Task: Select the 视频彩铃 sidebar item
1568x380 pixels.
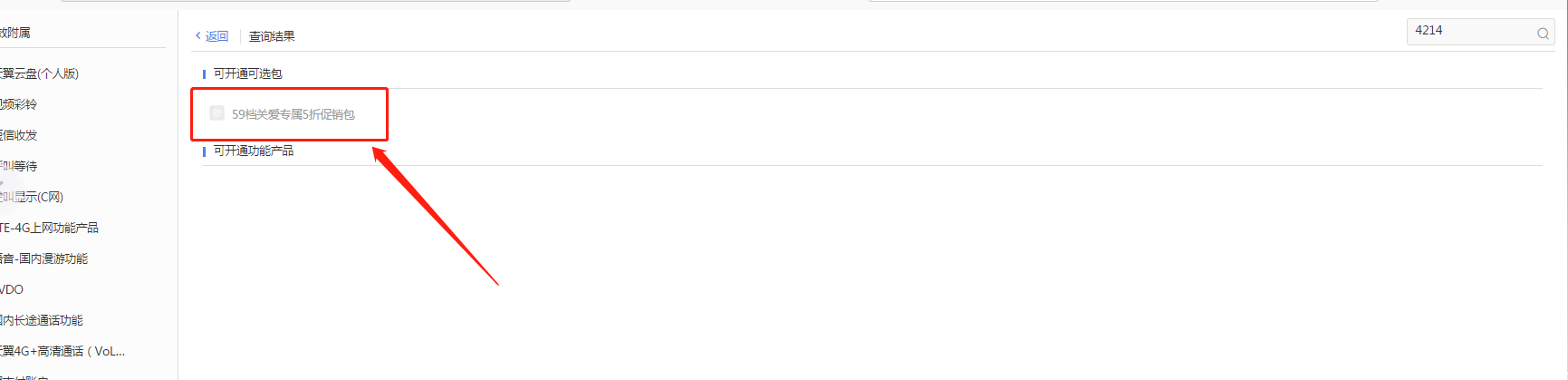Action: pos(18,104)
